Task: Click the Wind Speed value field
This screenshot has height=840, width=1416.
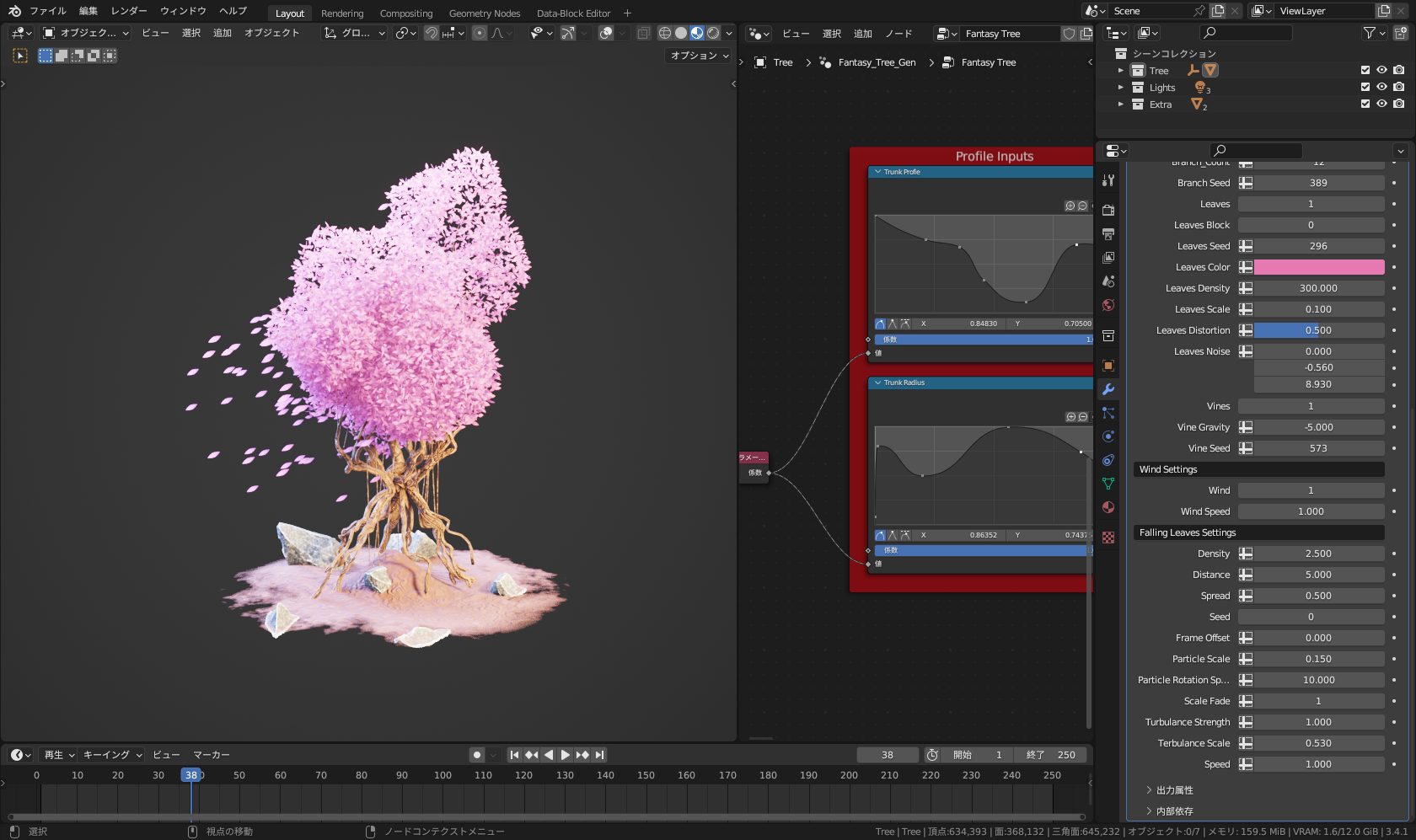Action: pos(1311,511)
